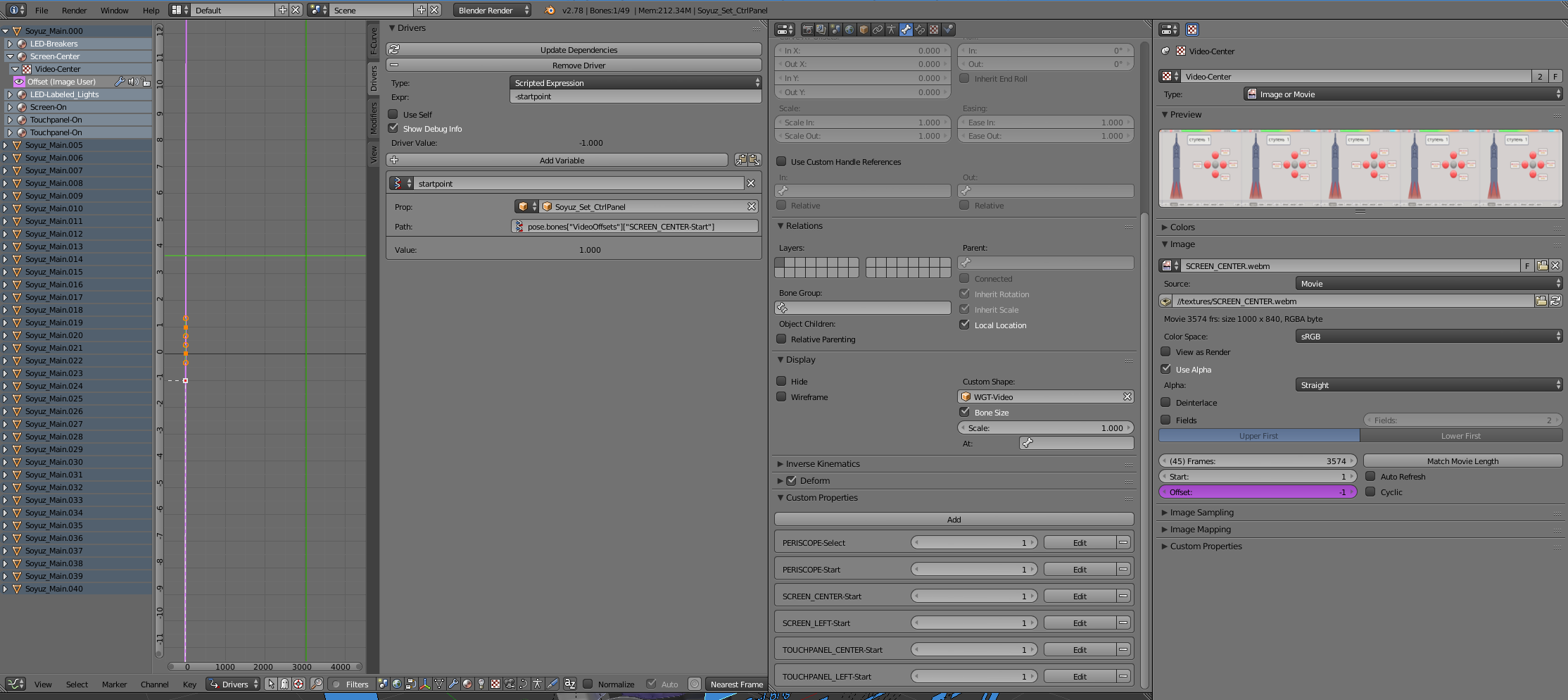Open the driver Type dropdown
Image resolution: width=1568 pixels, height=700 pixels.
(x=635, y=83)
